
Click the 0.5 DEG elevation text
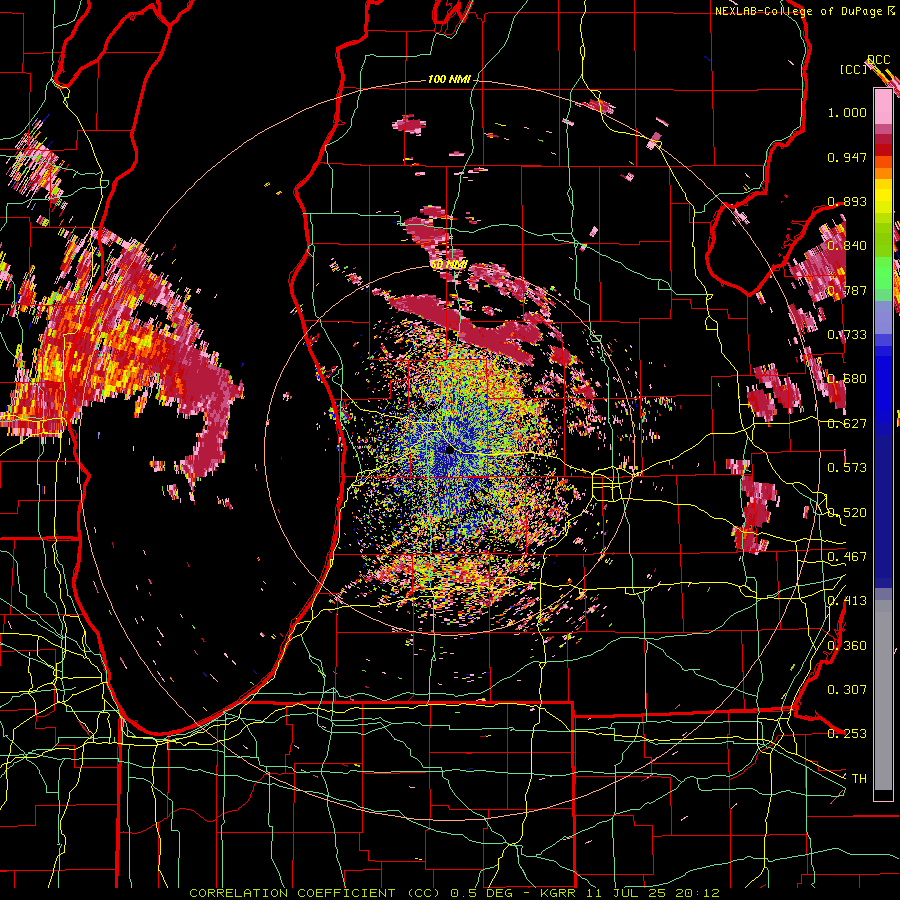click(484, 893)
